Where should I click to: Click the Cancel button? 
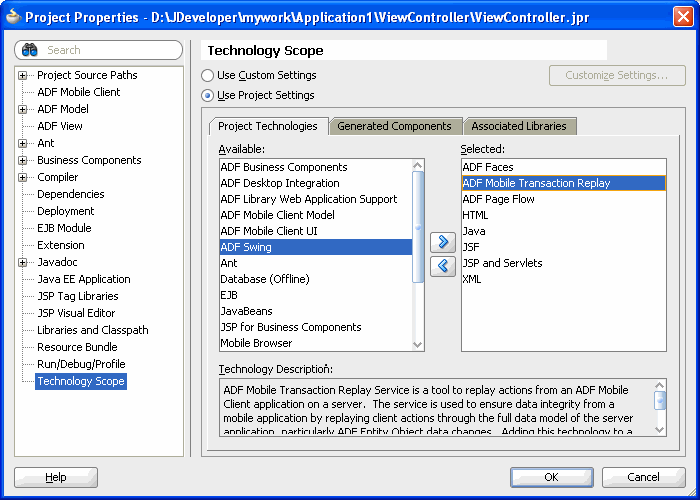click(643, 477)
